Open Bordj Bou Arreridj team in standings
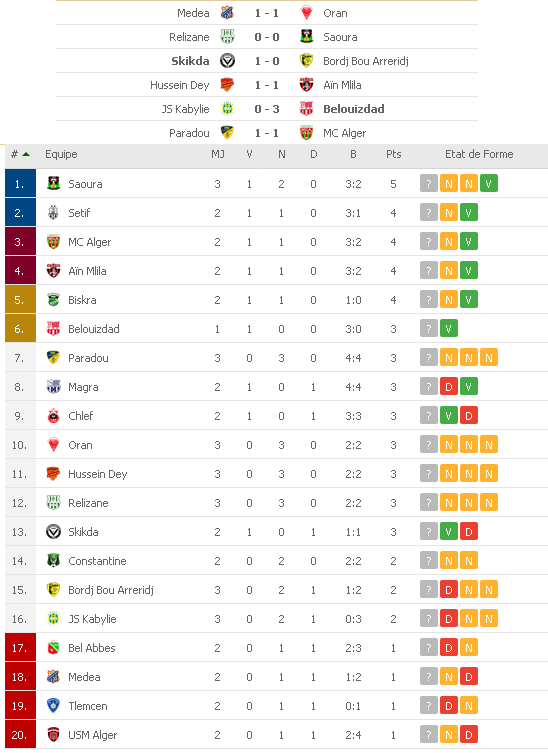 [x=110, y=590]
